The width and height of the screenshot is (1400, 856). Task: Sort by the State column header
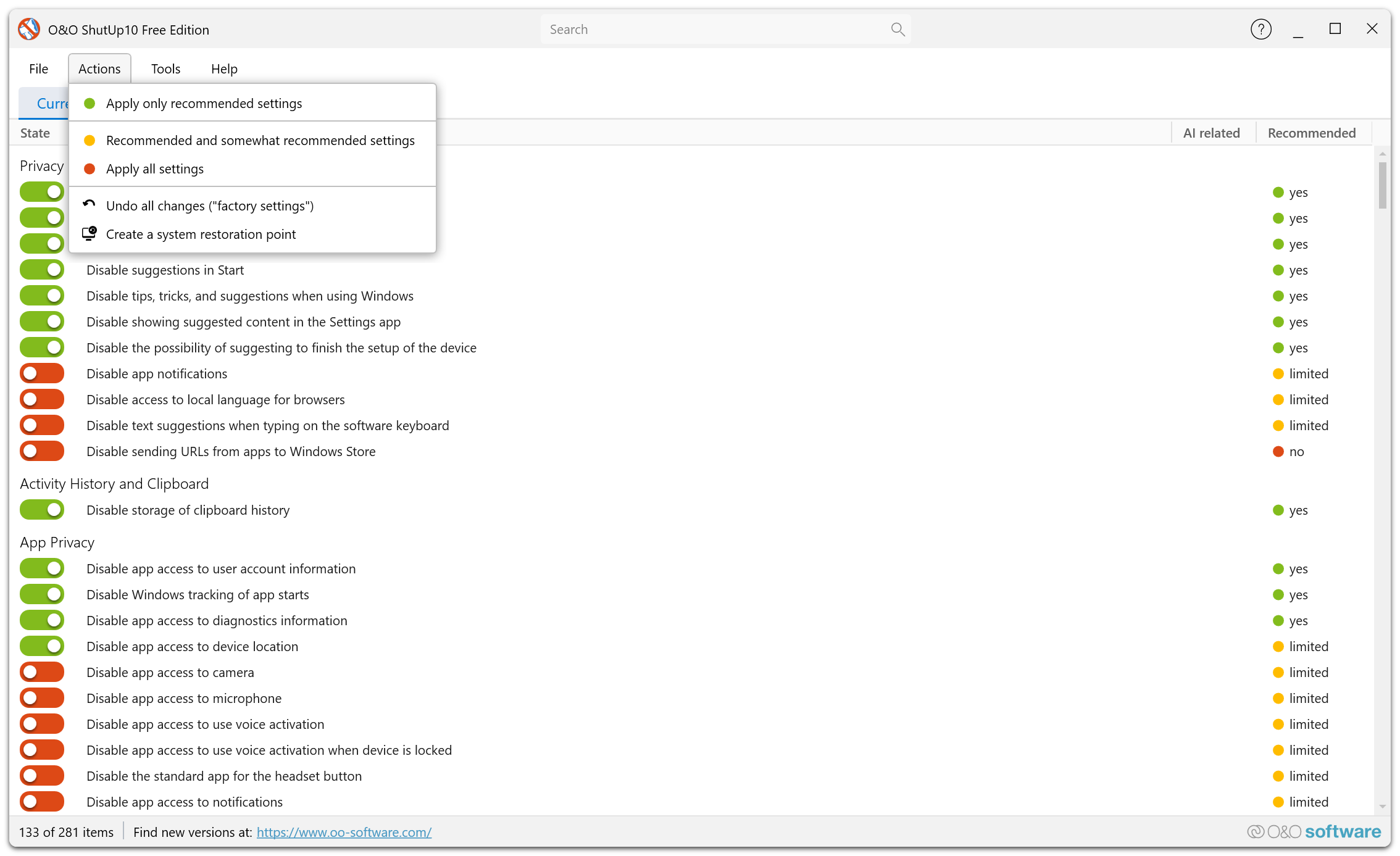click(x=35, y=133)
